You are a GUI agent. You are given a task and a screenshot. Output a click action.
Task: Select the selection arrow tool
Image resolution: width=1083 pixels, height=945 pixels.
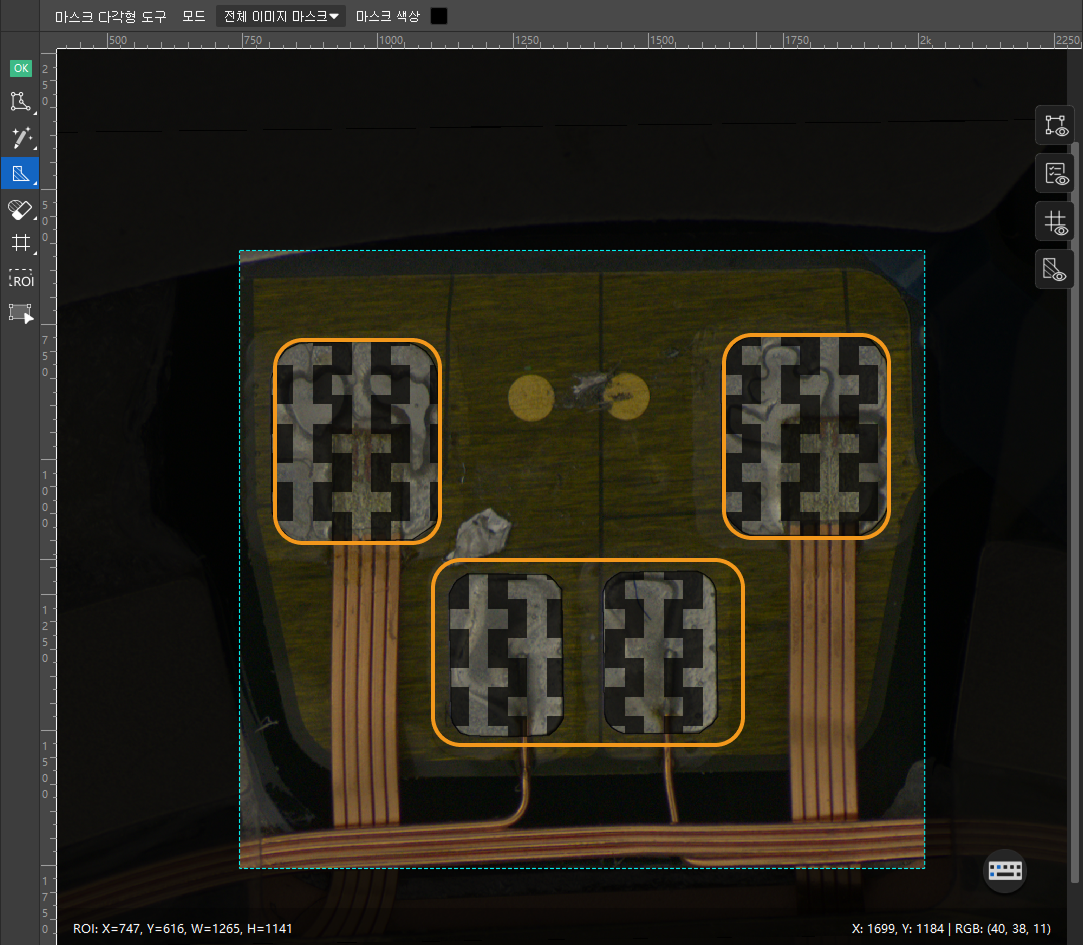click(20, 313)
